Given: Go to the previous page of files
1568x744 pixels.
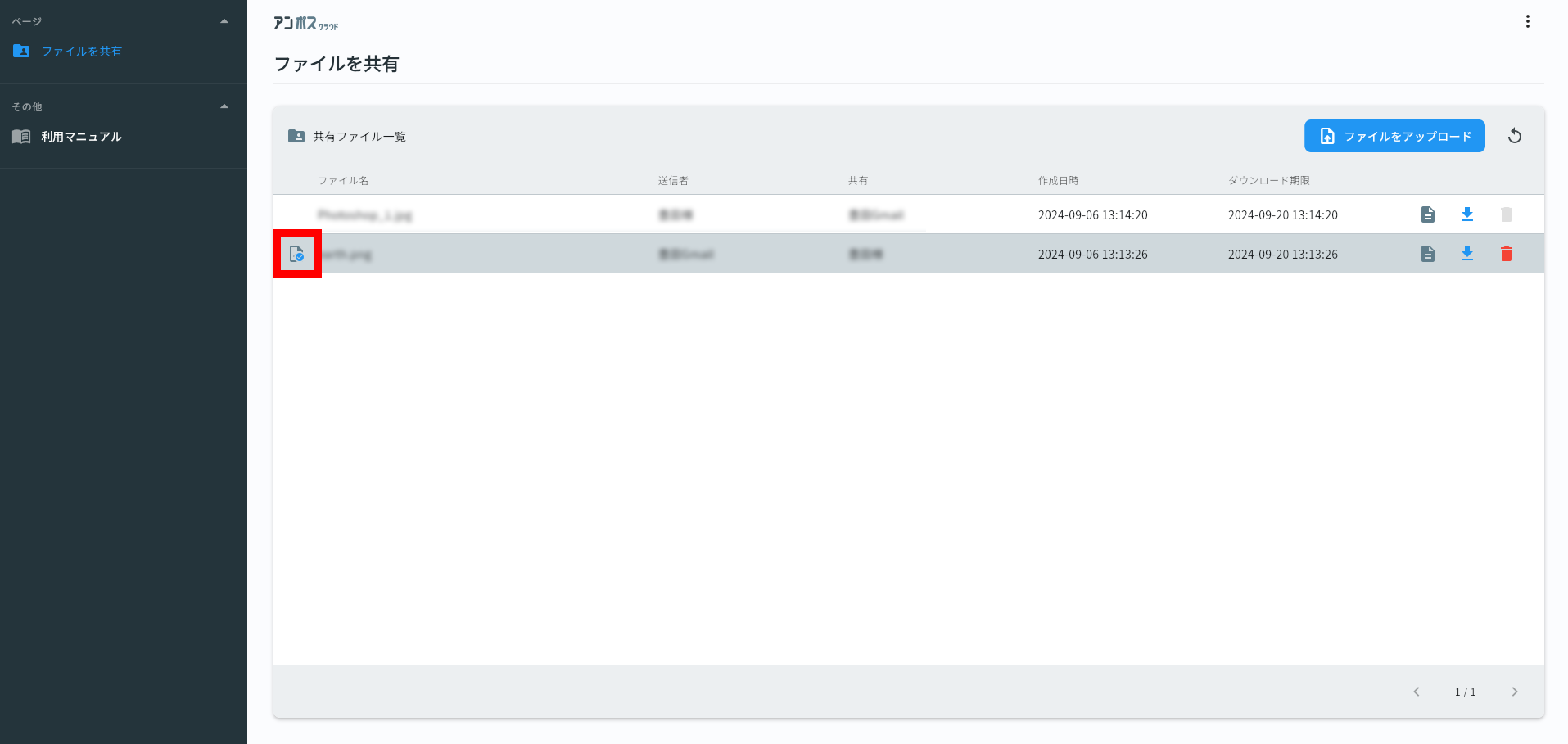Looking at the screenshot, I should (1416, 692).
